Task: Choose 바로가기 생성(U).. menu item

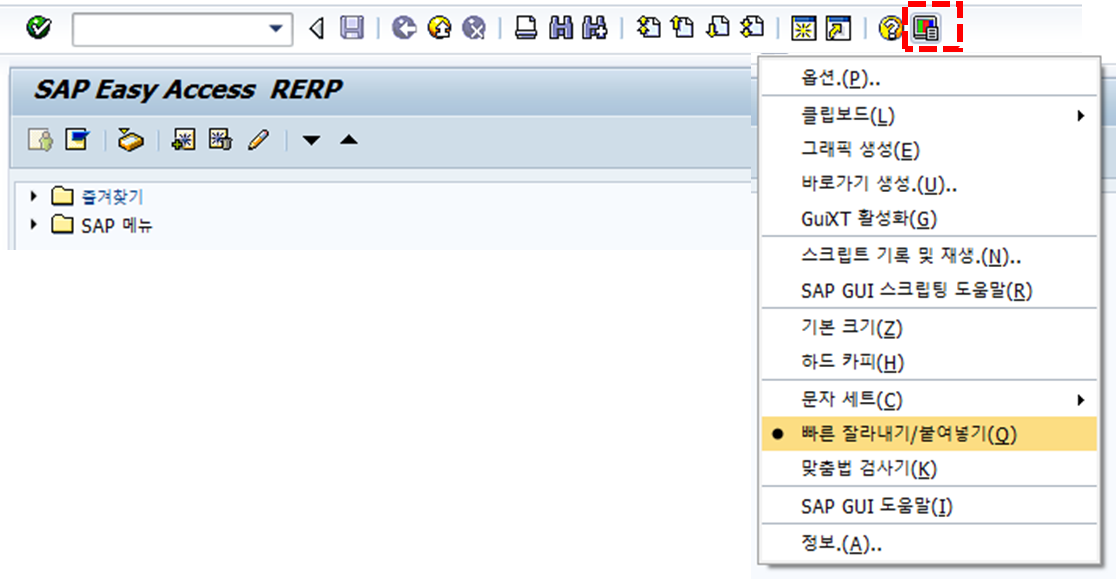Action: (930, 184)
